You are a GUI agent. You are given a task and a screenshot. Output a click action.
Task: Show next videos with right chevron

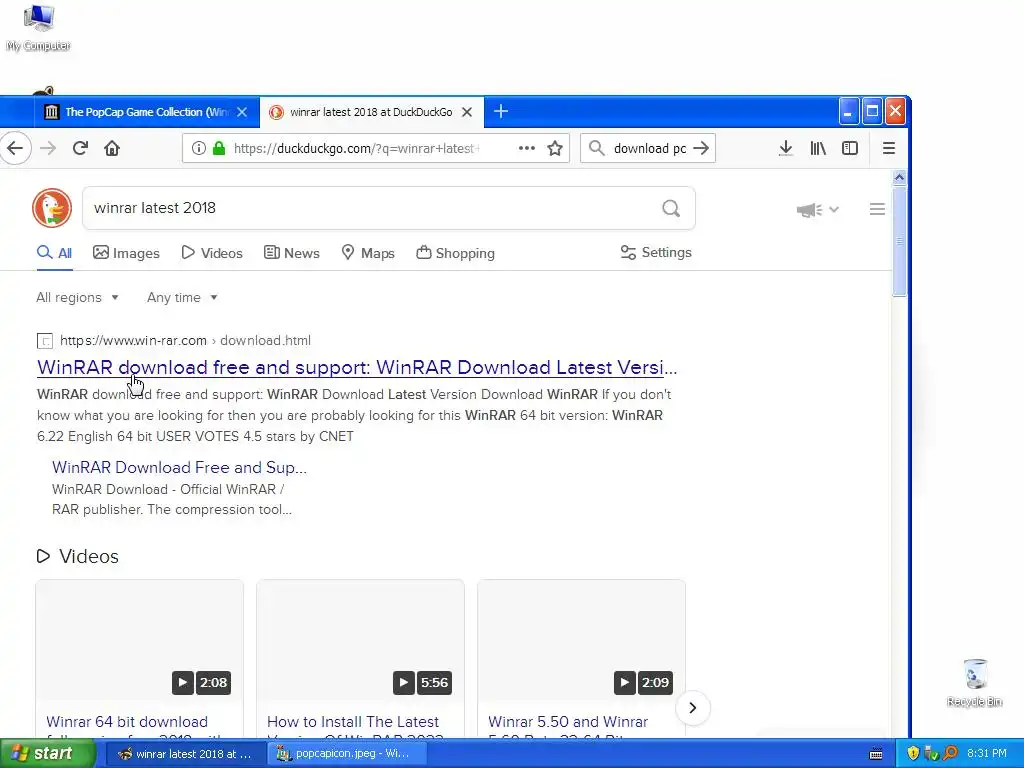[692, 708]
